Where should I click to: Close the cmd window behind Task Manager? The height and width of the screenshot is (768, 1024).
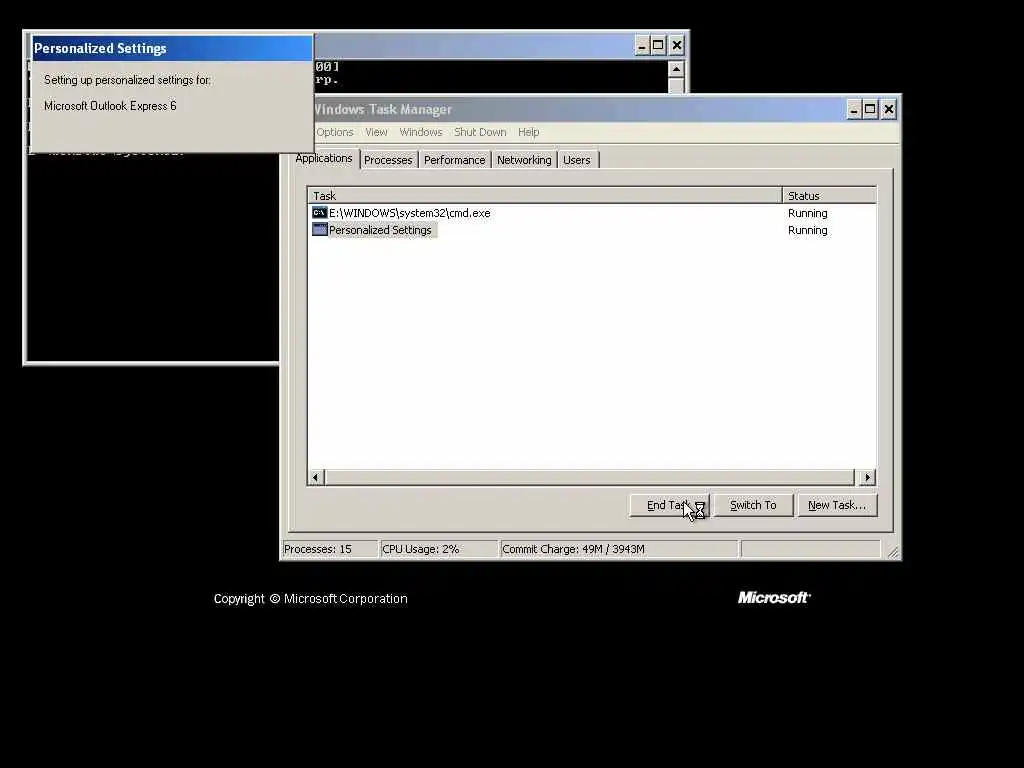point(677,45)
